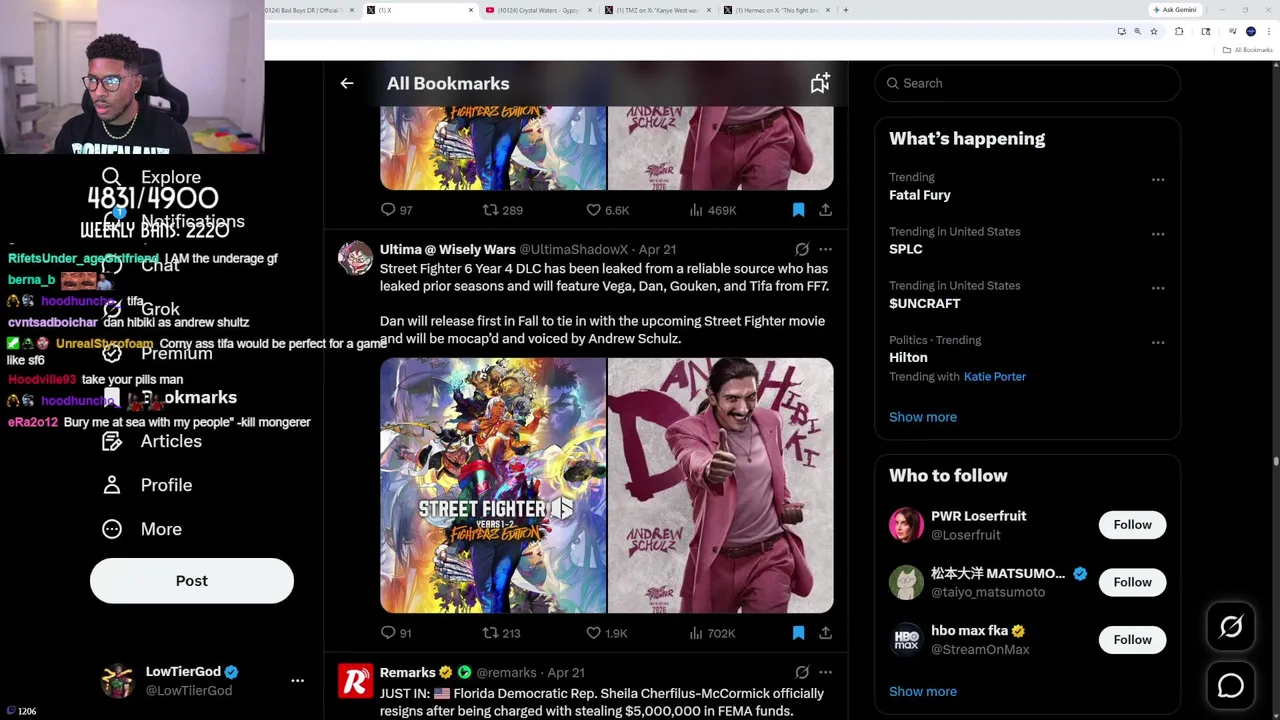Open options for Fatal Fury trend
1280x720 pixels.
pyautogui.click(x=1158, y=180)
